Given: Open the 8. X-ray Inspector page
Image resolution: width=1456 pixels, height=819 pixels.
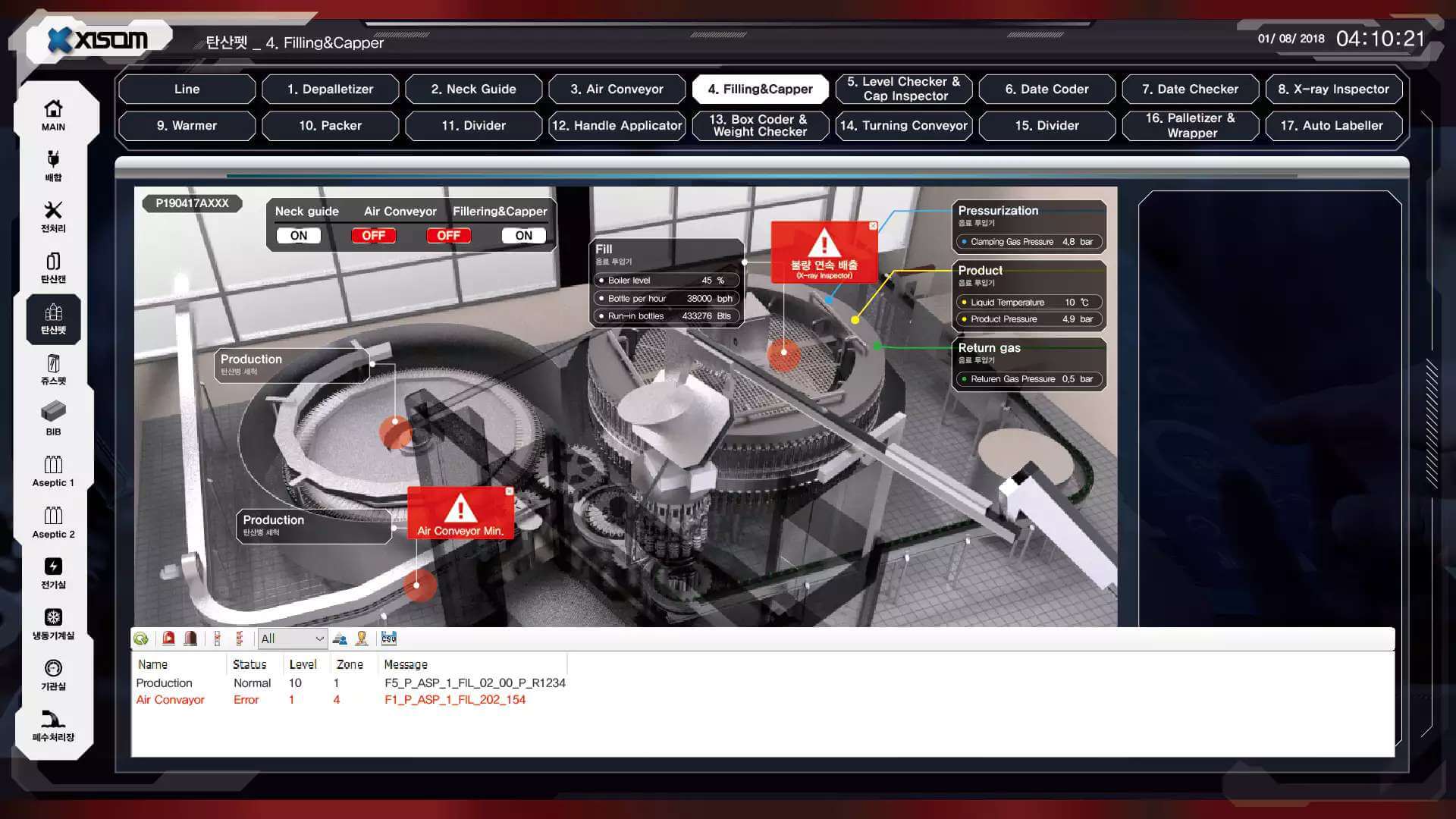Looking at the screenshot, I should click(x=1333, y=89).
